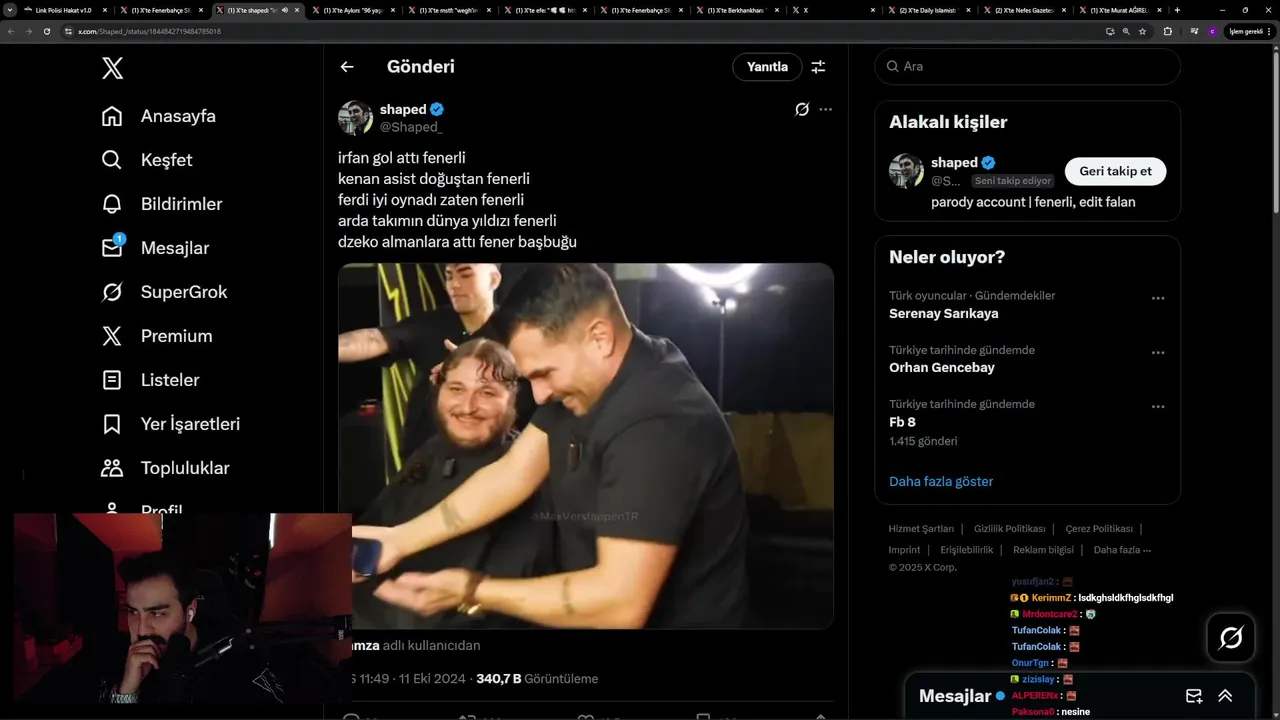This screenshot has height=720, width=1280.
Task: Click the floating Grok button
Action: (1231, 637)
